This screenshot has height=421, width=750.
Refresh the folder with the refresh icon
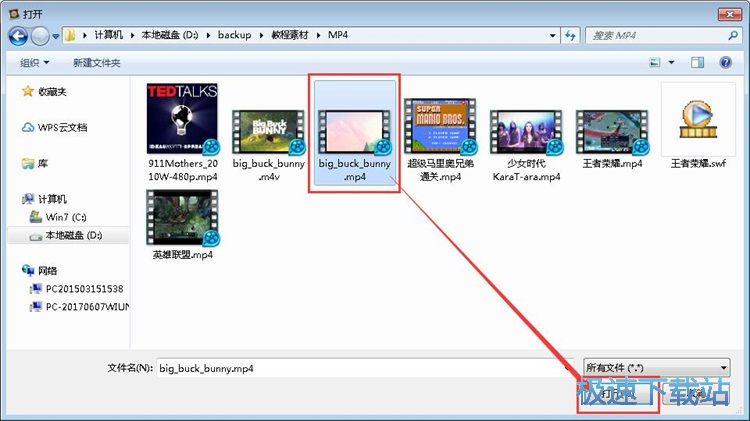(x=570, y=35)
